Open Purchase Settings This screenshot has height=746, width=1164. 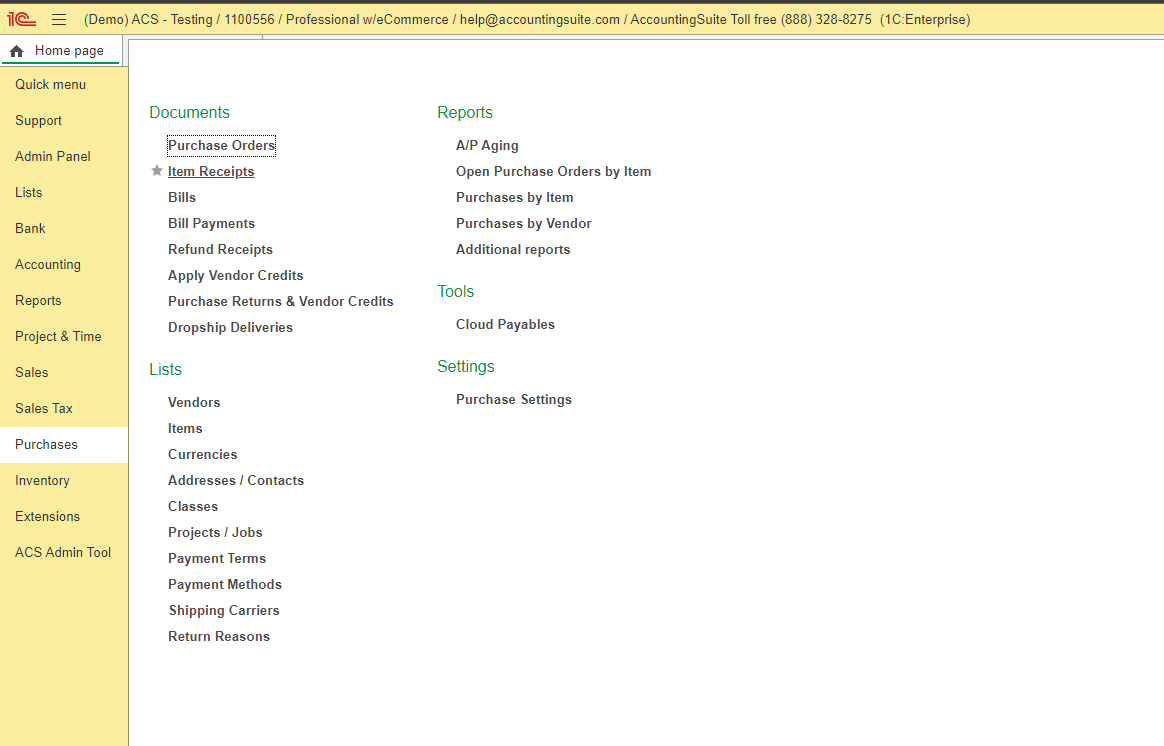coord(514,399)
